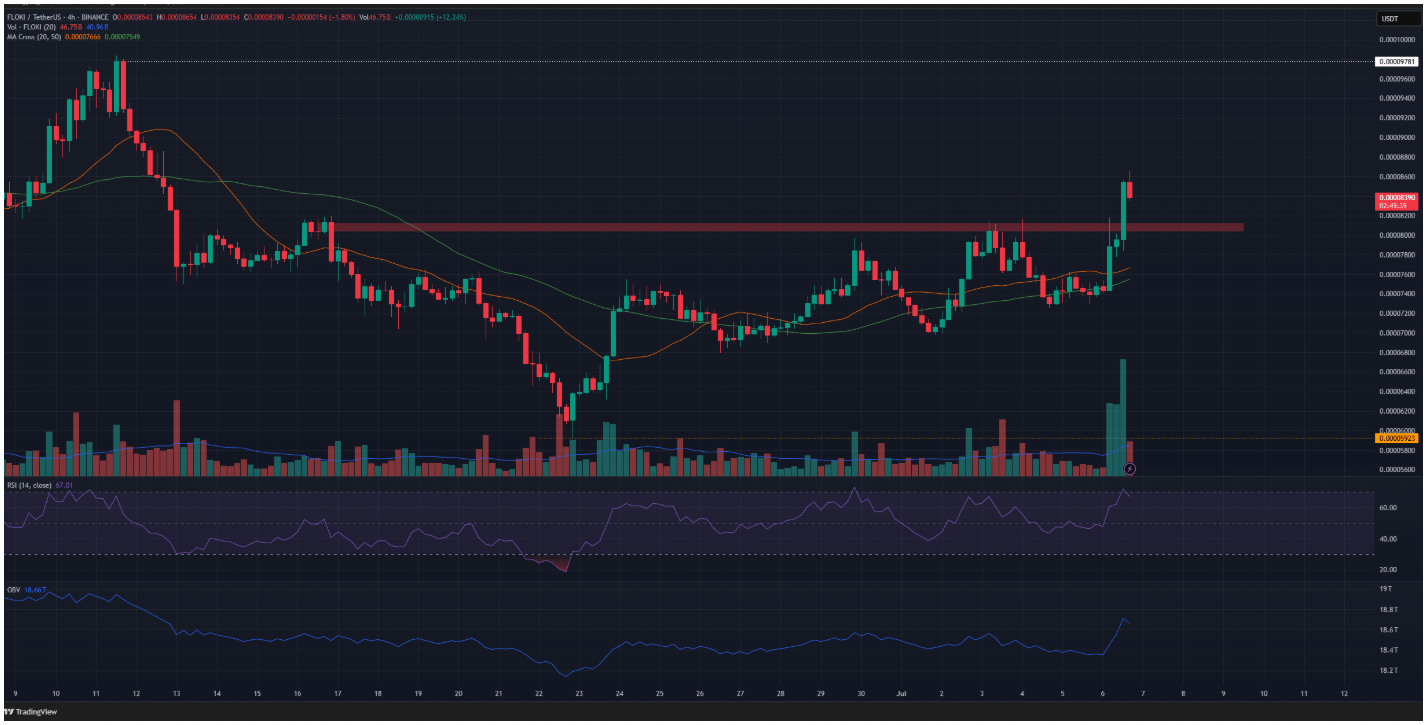
Task: Click the 0.00009000 price axis label
Action: click(1396, 137)
